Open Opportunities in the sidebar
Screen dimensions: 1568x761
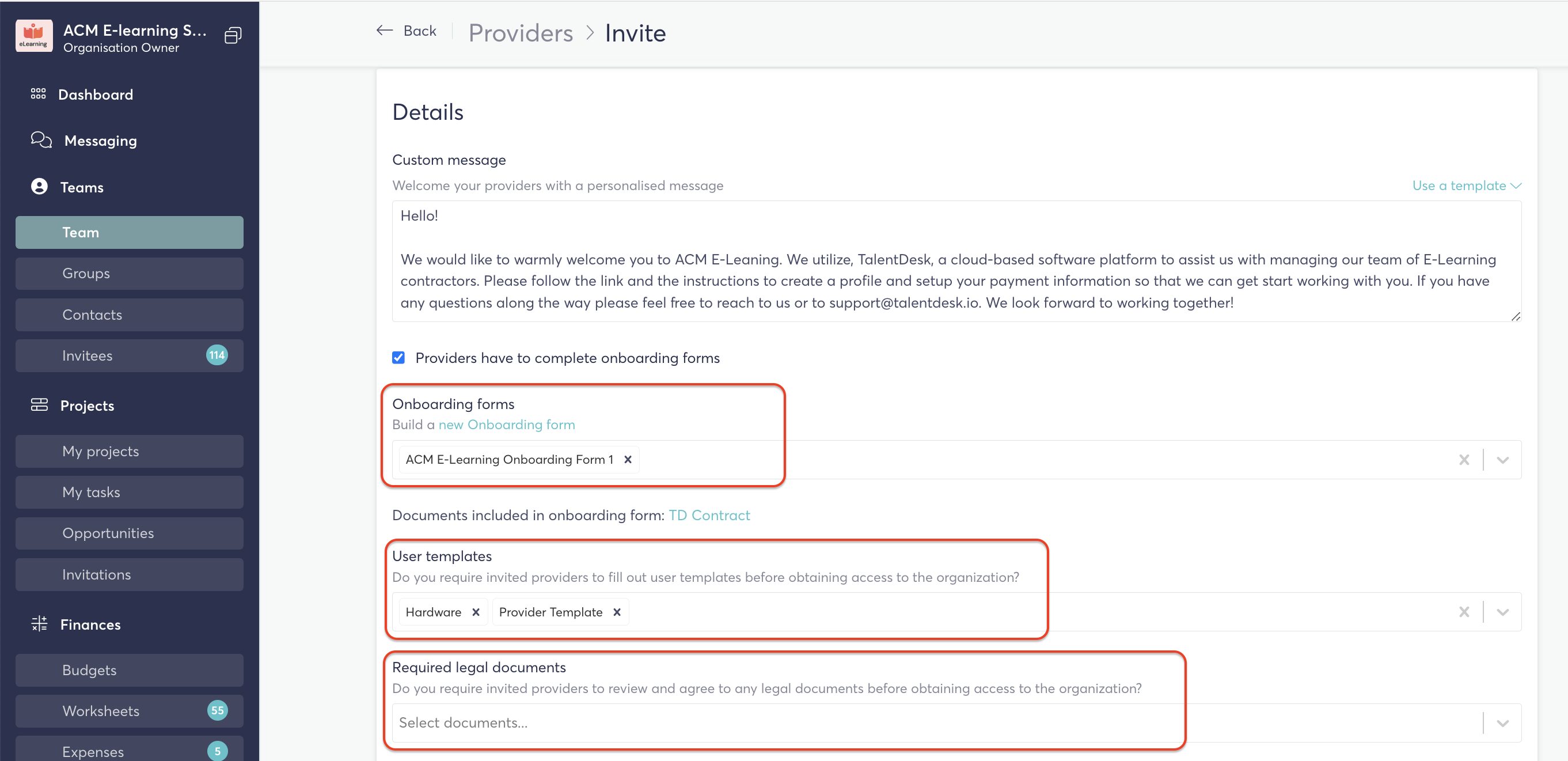pos(129,533)
